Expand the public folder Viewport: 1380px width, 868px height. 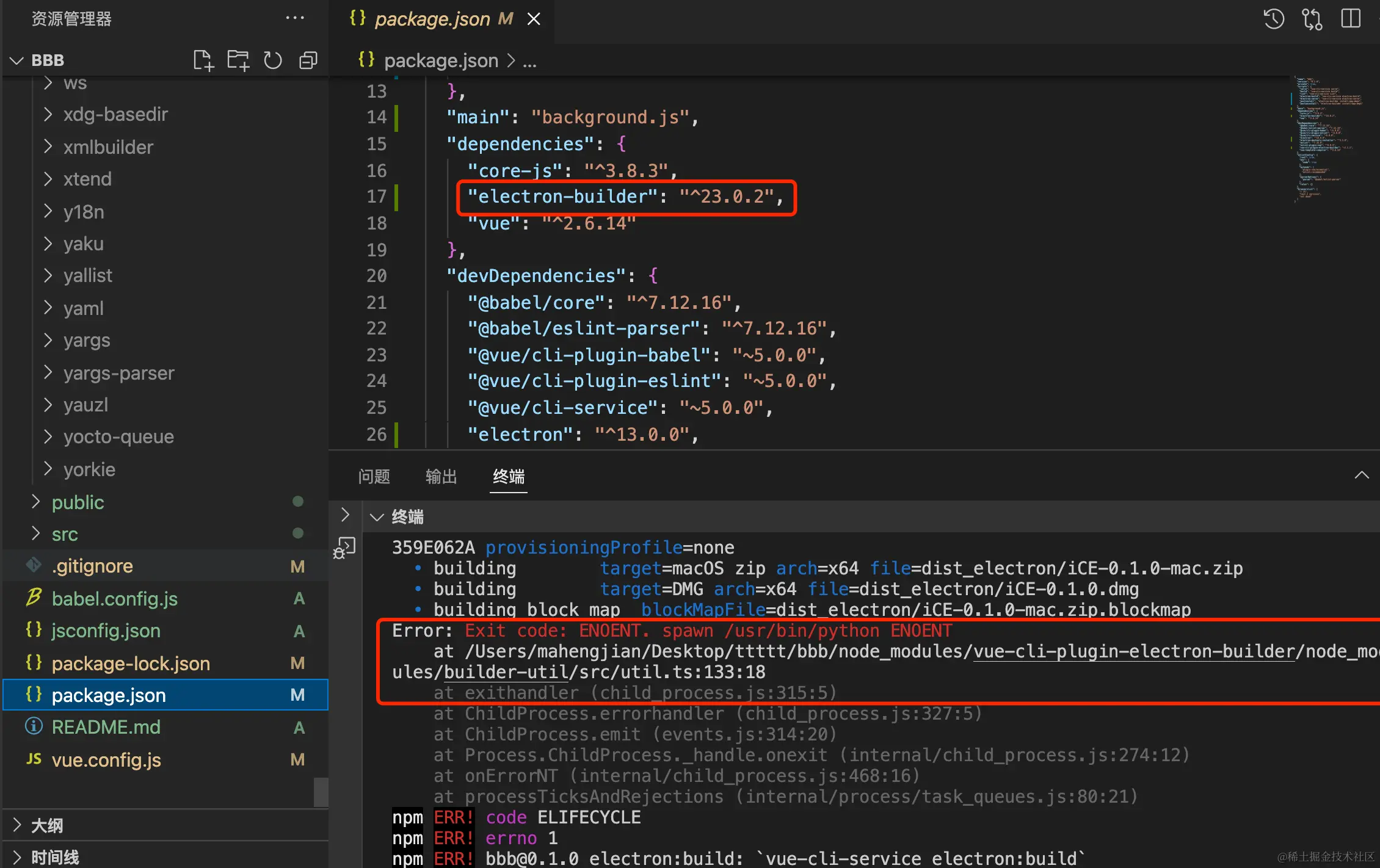[x=36, y=502]
